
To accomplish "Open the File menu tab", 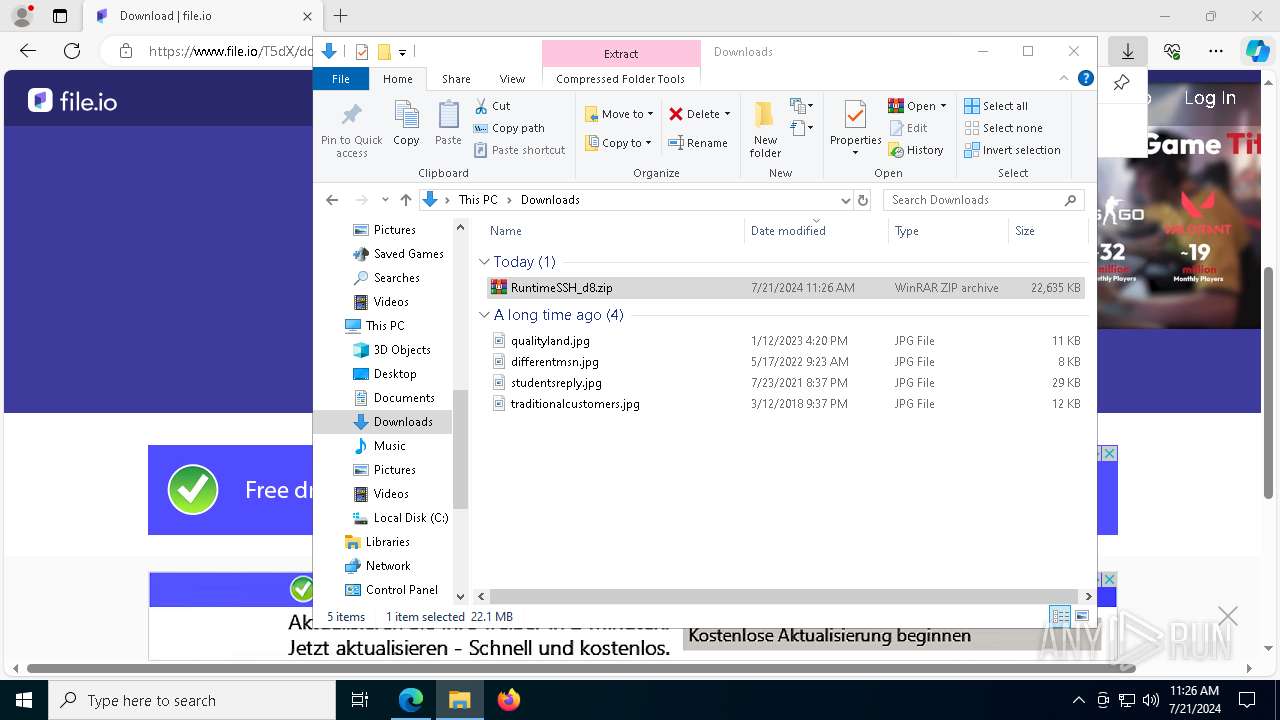I will [x=341, y=79].
